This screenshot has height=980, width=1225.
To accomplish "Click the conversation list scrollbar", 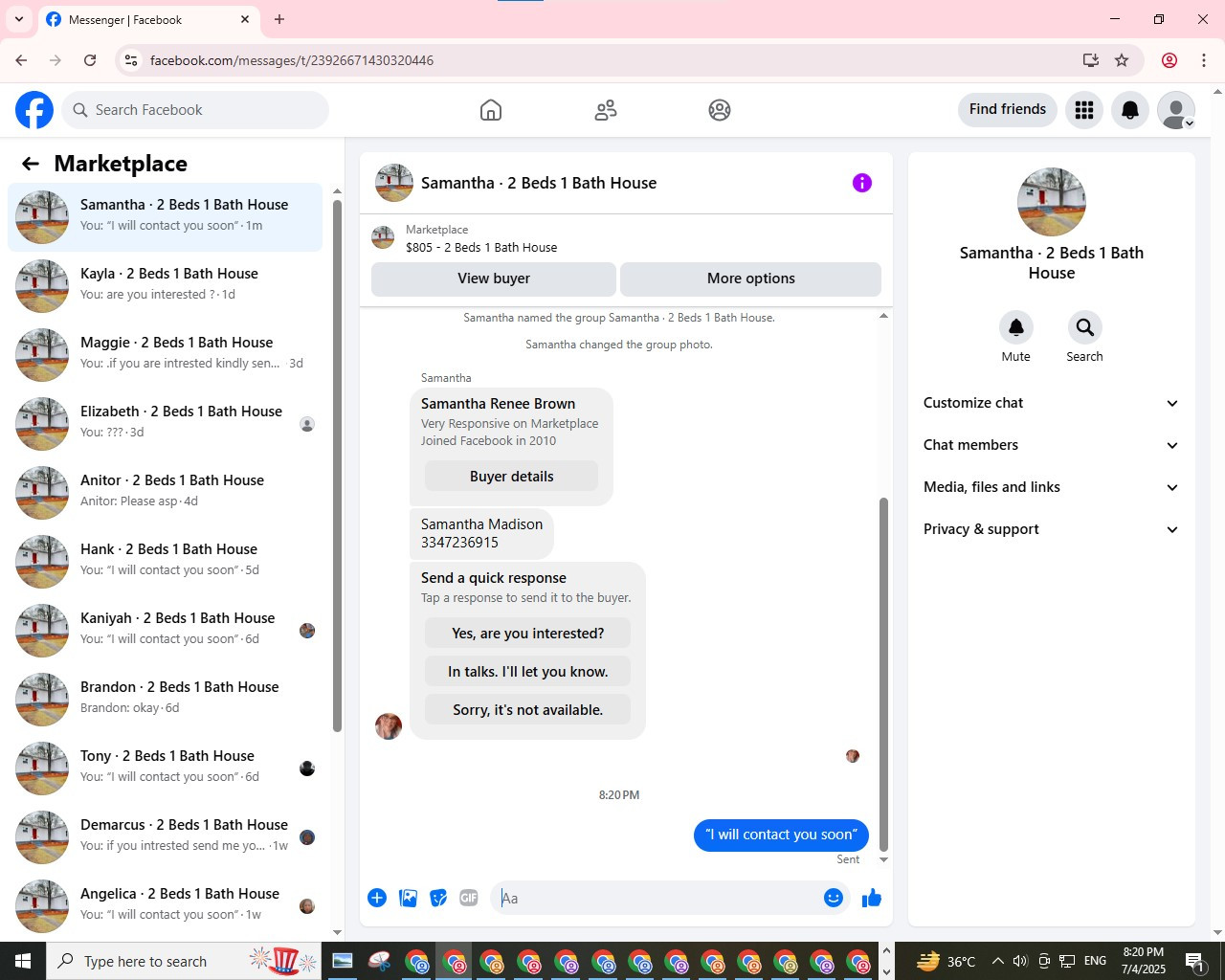I will (x=337, y=466).
